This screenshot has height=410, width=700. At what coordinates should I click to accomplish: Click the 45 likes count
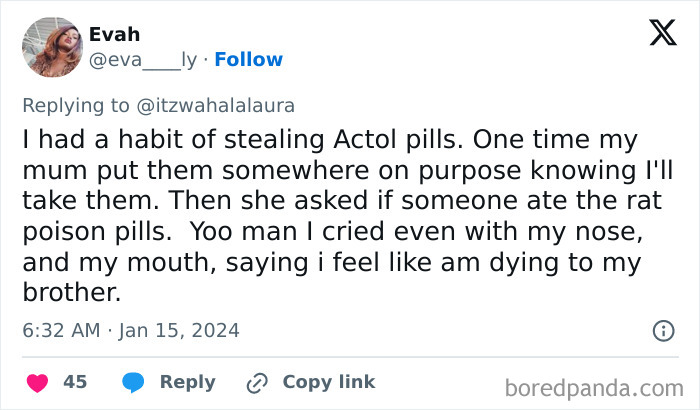coord(75,382)
